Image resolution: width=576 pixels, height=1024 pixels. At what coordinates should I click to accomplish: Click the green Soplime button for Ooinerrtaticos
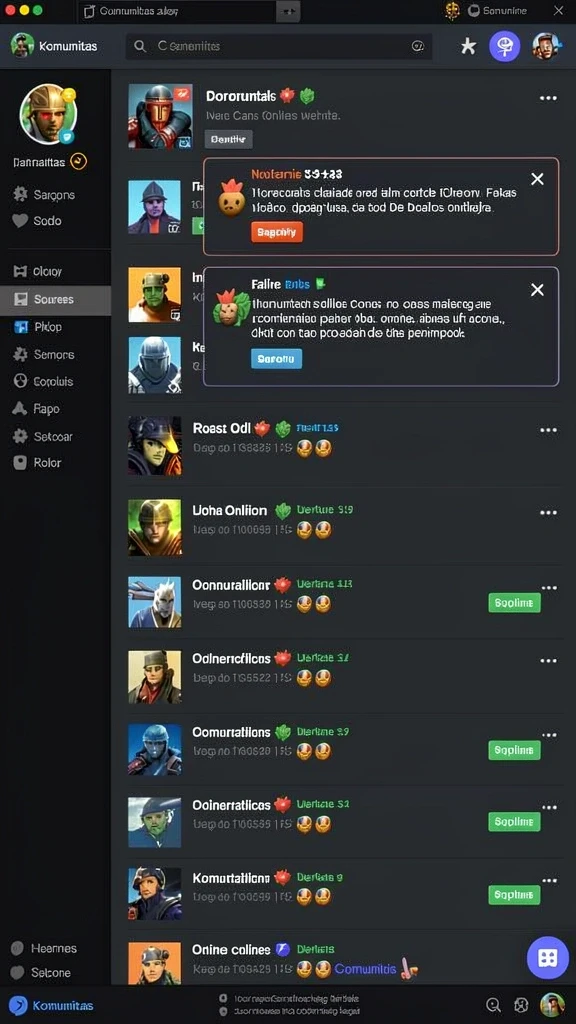(514, 822)
